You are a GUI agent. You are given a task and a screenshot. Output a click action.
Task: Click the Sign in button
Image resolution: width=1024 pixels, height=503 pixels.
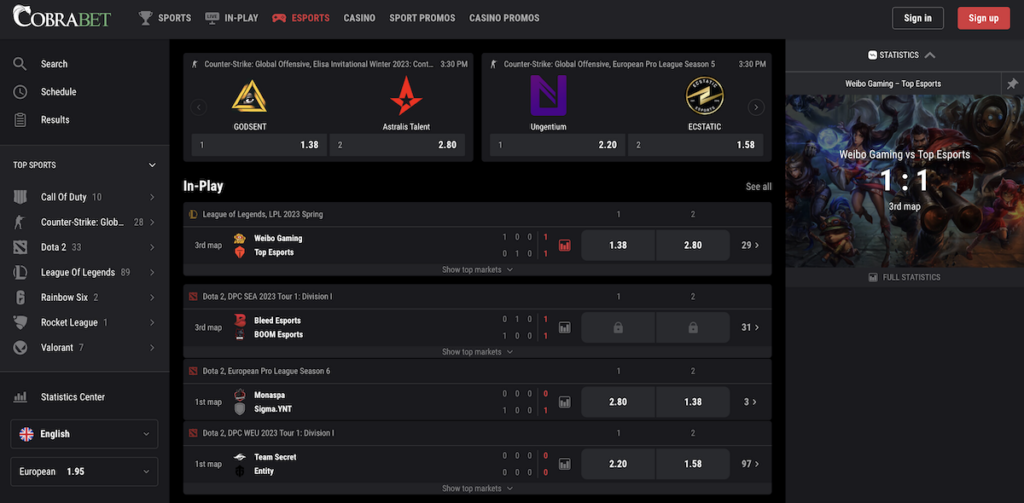[918, 18]
